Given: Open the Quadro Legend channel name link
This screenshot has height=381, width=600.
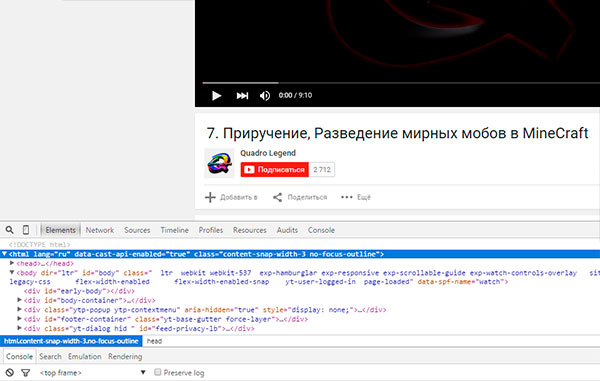Looking at the screenshot, I should pos(268,153).
